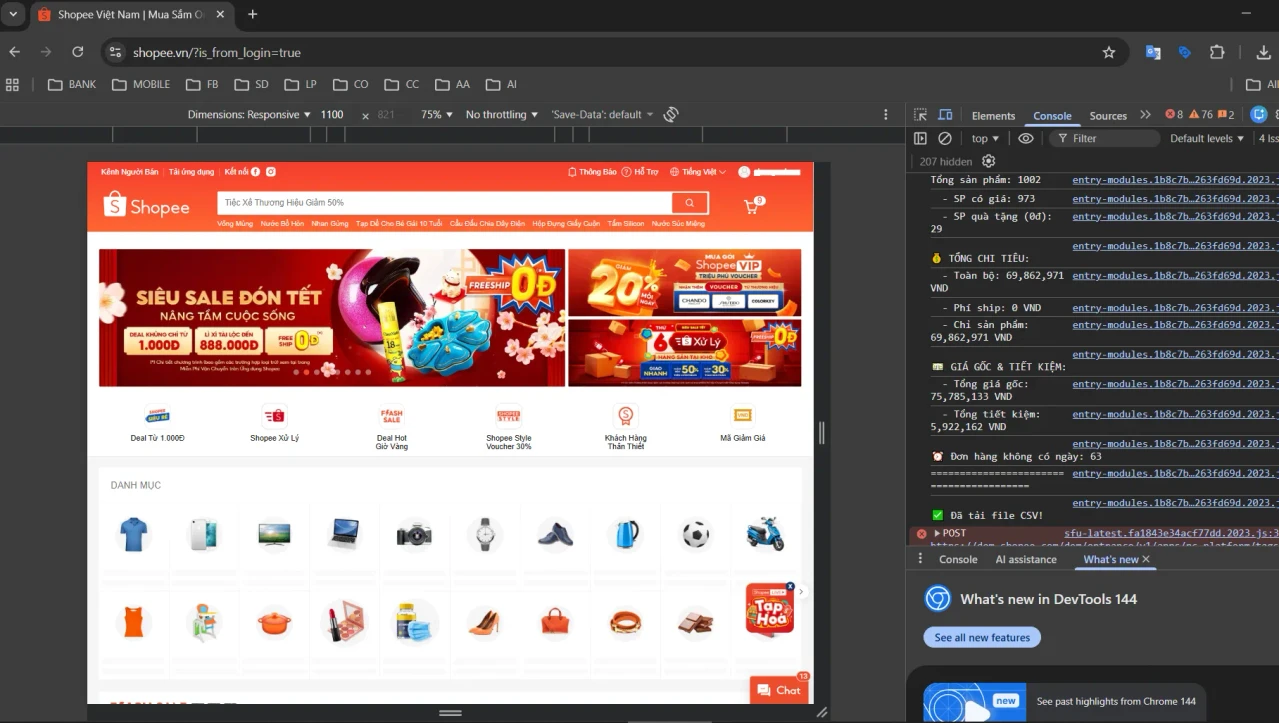Open the drawer three-dot menu
This screenshot has height=723, width=1279.
[x=920, y=559]
